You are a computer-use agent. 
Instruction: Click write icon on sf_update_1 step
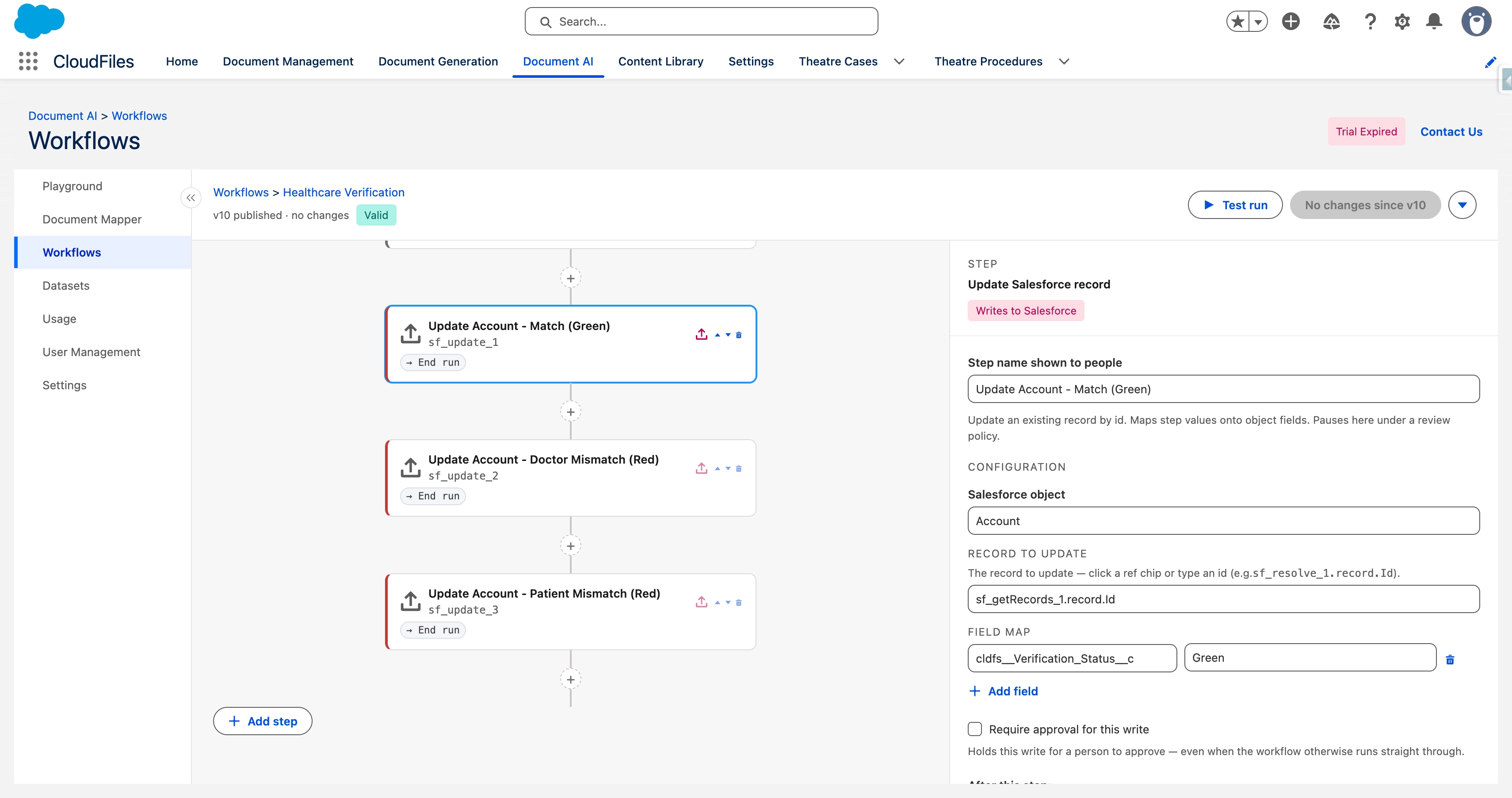click(702, 335)
